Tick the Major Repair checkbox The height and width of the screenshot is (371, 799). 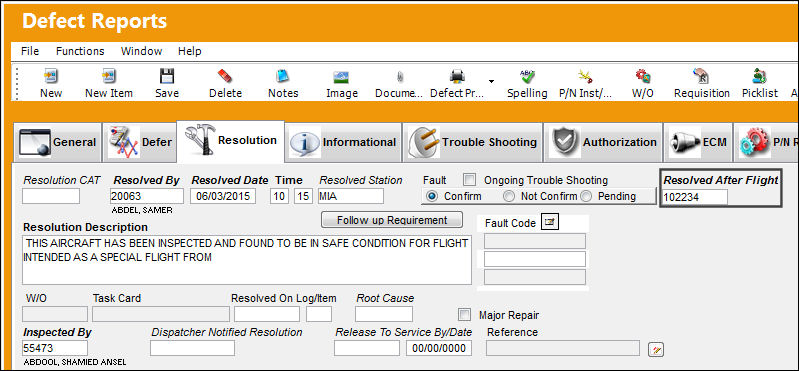coord(464,314)
